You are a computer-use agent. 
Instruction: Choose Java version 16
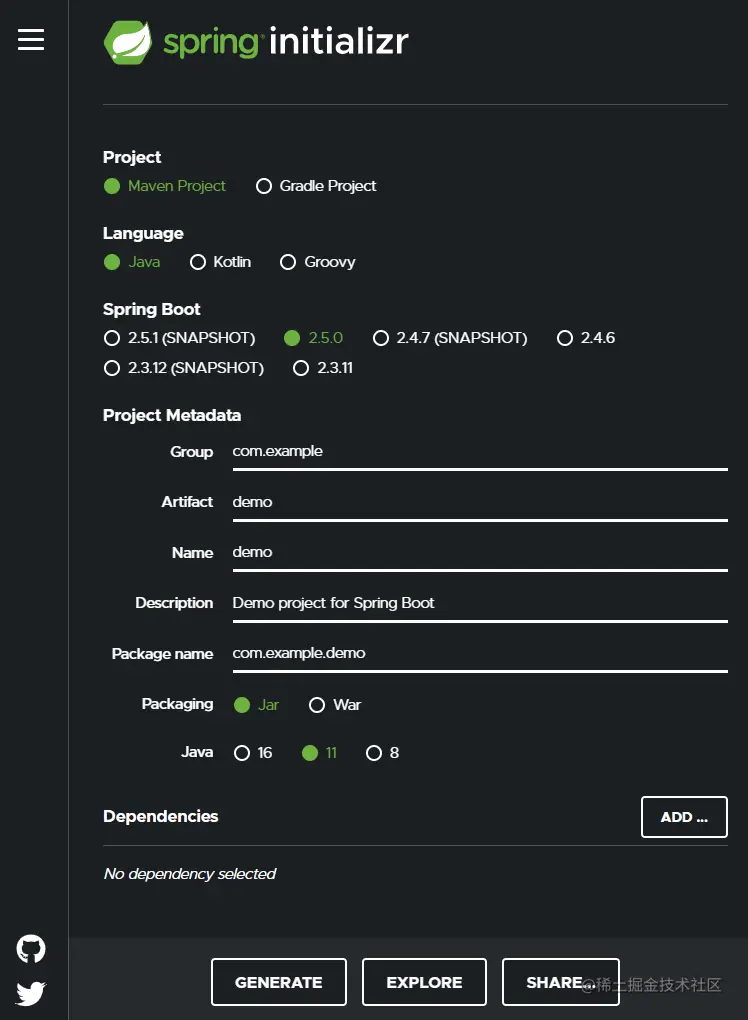pyautogui.click(x=253, y=753)
